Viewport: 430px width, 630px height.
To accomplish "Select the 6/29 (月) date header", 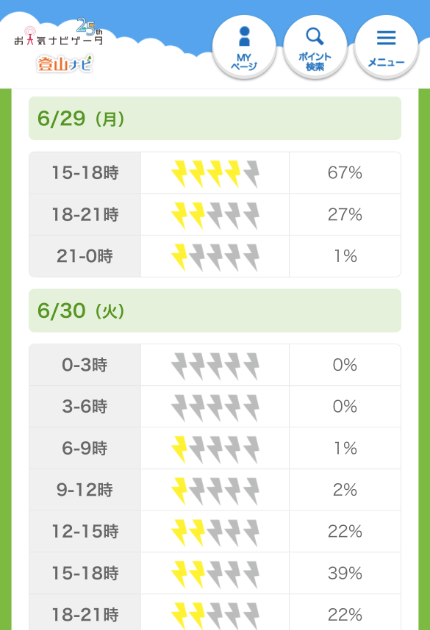I will point(215,119).
